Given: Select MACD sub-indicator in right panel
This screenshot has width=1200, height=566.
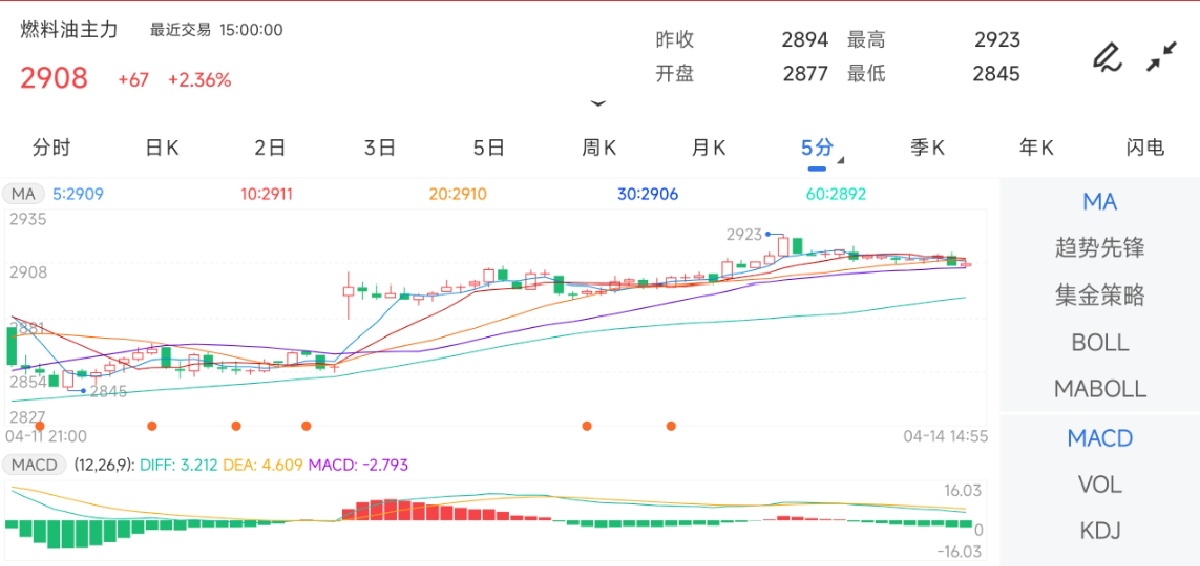Looking at the screenshot, I should coord(1100,438).
